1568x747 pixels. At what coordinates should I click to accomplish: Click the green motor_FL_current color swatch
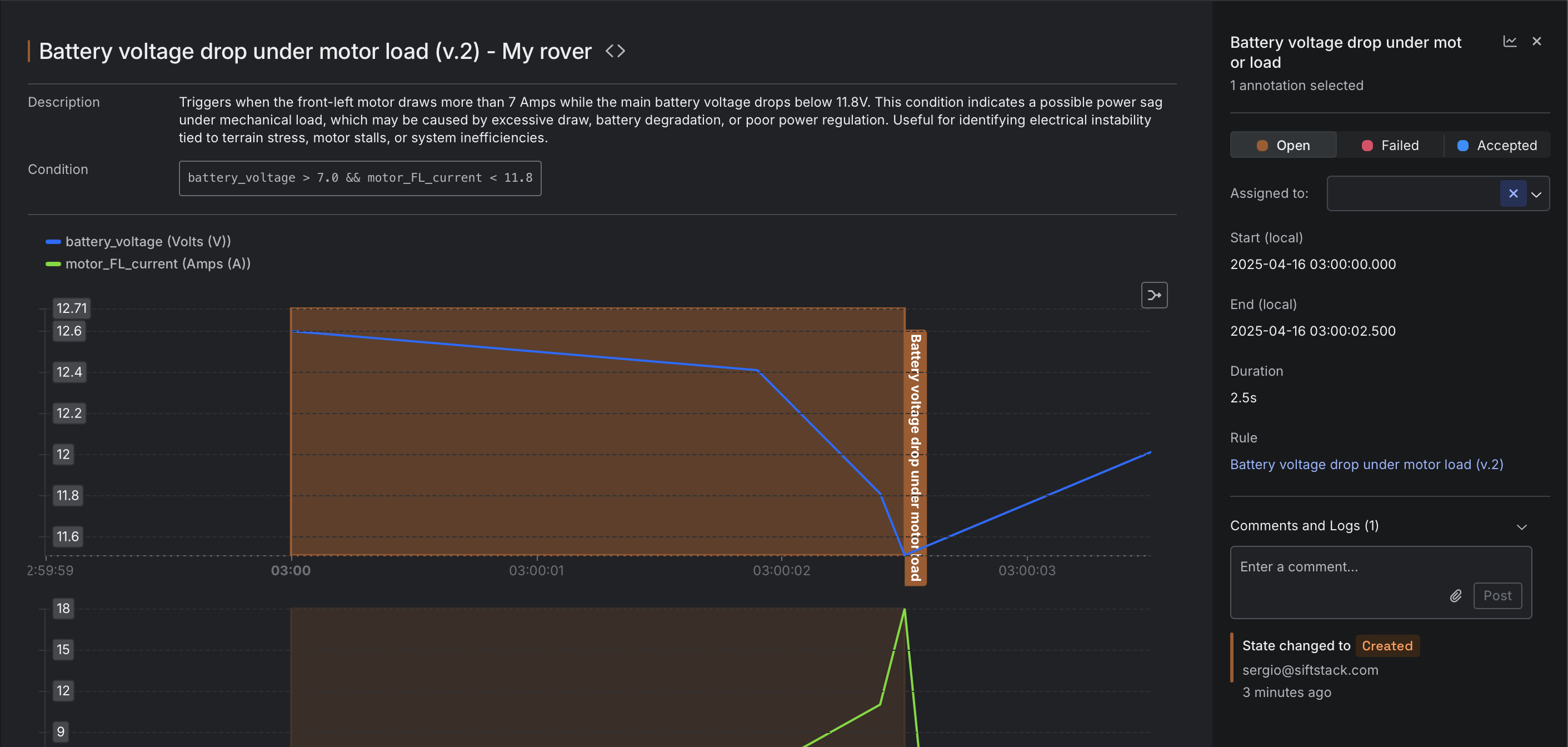[53, 264]
